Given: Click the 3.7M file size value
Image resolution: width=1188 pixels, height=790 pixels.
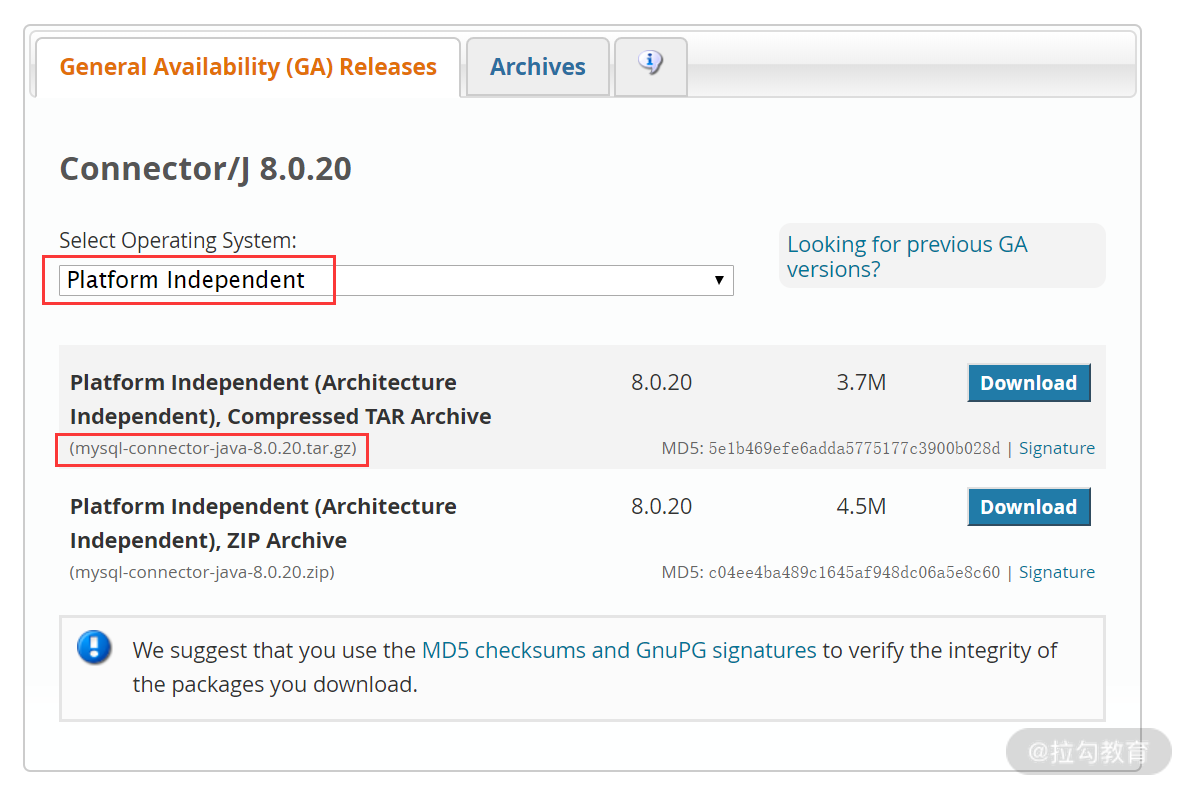Looking at the screenshot, I should pos(861,383).
